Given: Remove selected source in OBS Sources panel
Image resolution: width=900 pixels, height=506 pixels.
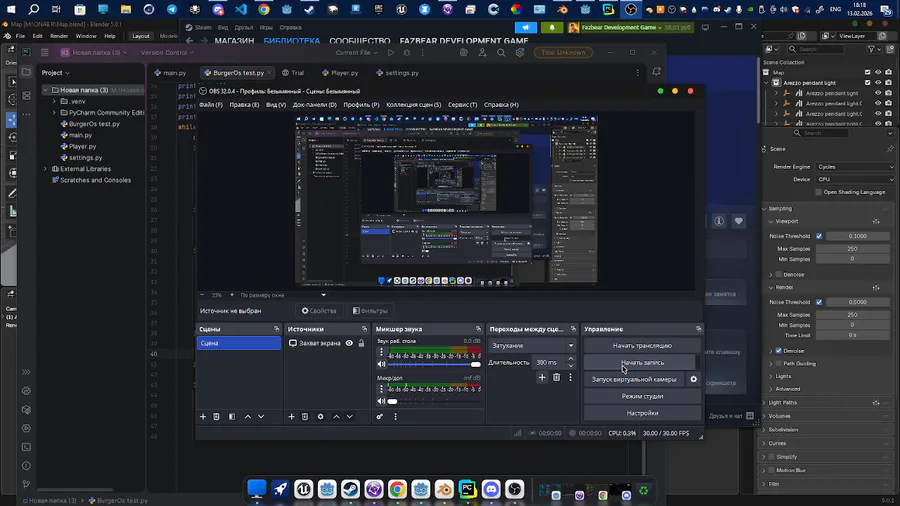Looking at the screenshot, I should pyautogui.click(x=305, y=417).
